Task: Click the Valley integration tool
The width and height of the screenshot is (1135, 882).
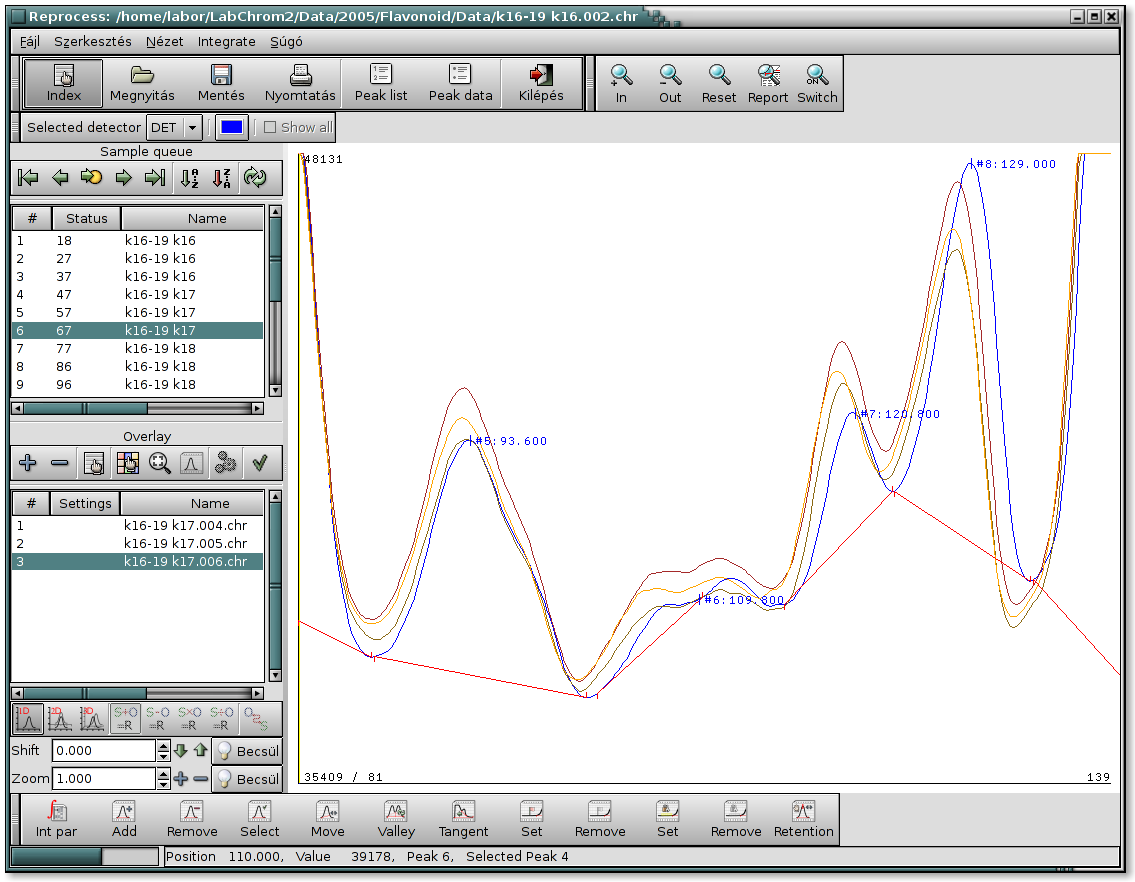Action: coord(396,818)
